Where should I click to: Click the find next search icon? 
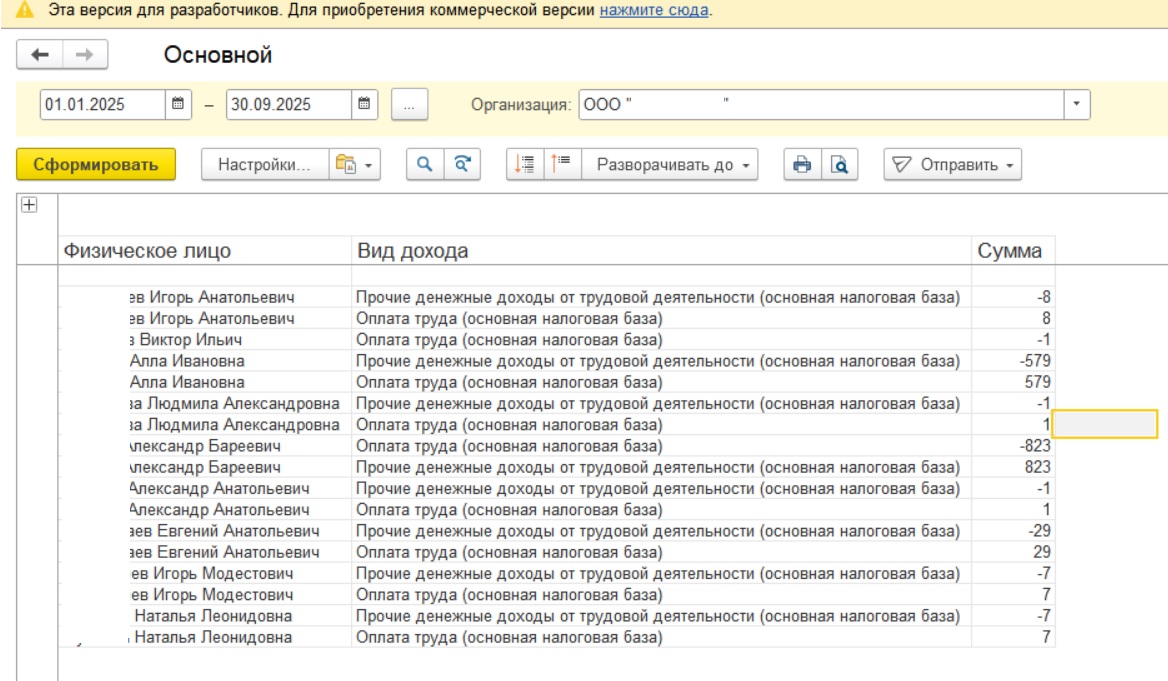[x=461, y=165]
